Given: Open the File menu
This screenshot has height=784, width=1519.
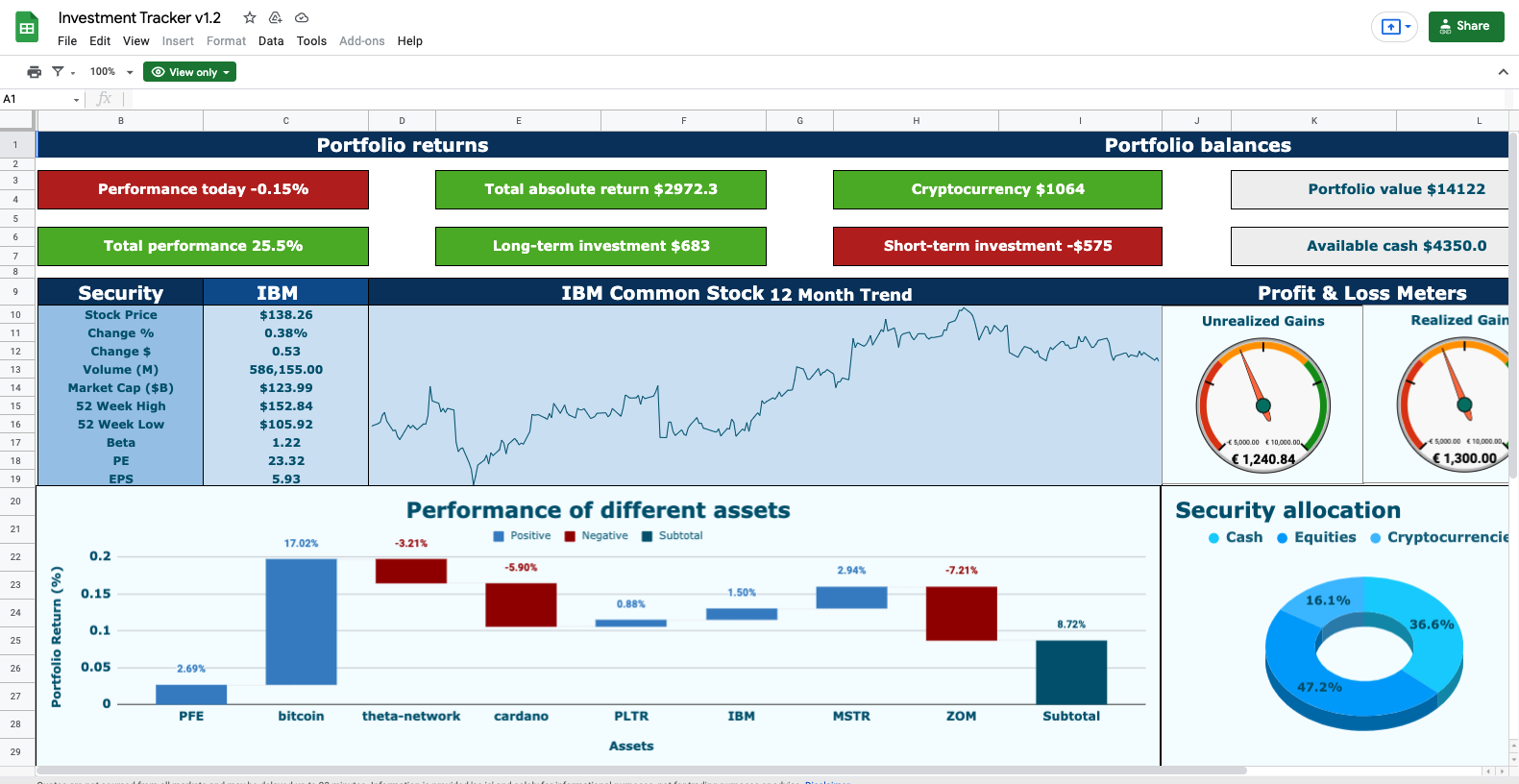Looking at the screenshot, I should [x=67, y=41].
